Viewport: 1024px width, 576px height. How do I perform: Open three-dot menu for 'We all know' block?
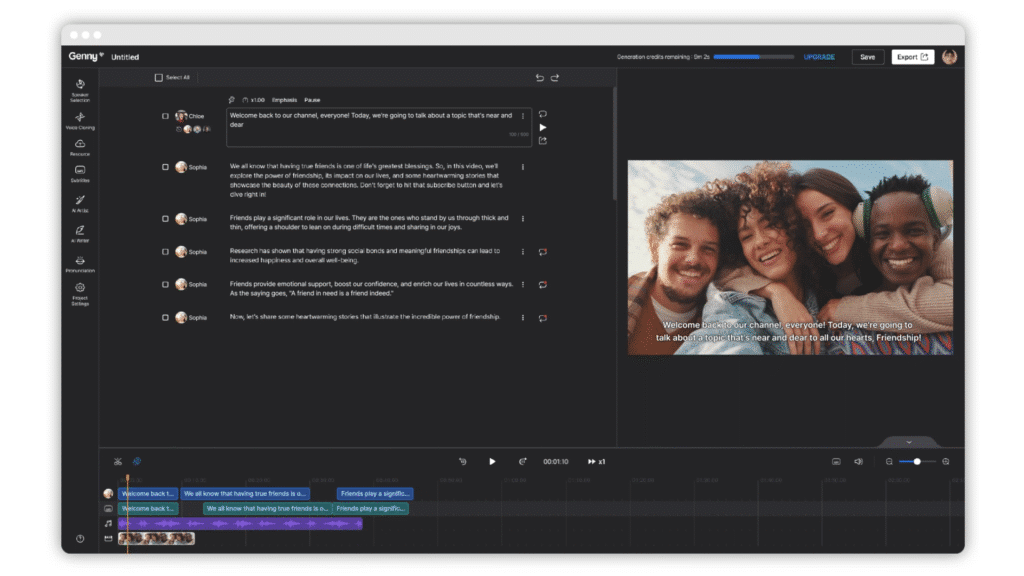(523, 167)
